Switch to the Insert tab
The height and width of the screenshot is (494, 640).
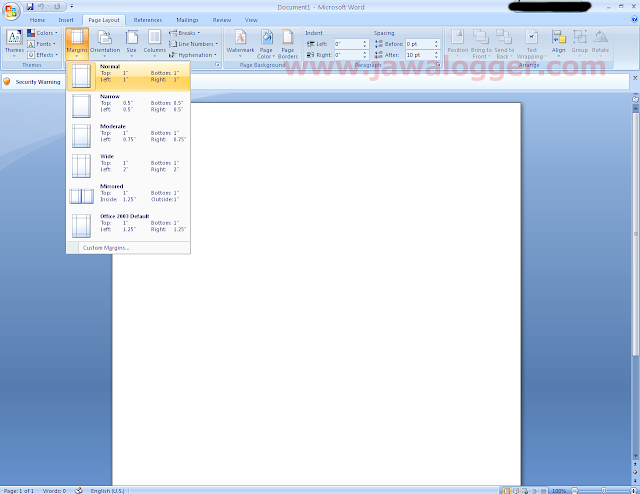(66, 20)
